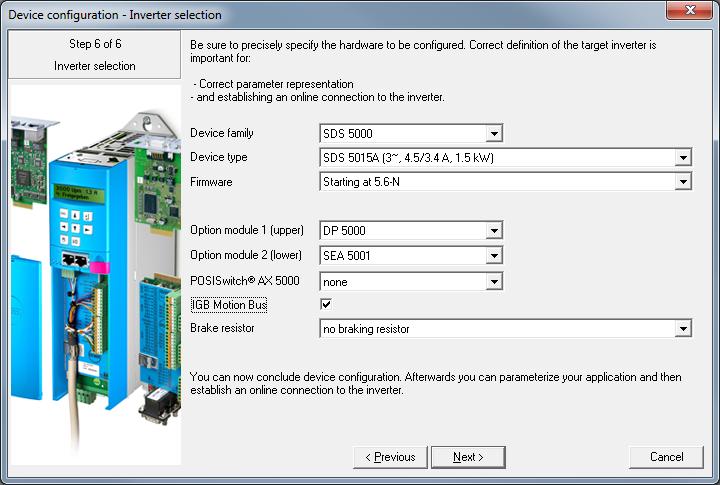Image resolution: width=720 pixels, height=485 pixels.
Task: Click the 'Step 6 of 6' heading
Action: point(95,44)
